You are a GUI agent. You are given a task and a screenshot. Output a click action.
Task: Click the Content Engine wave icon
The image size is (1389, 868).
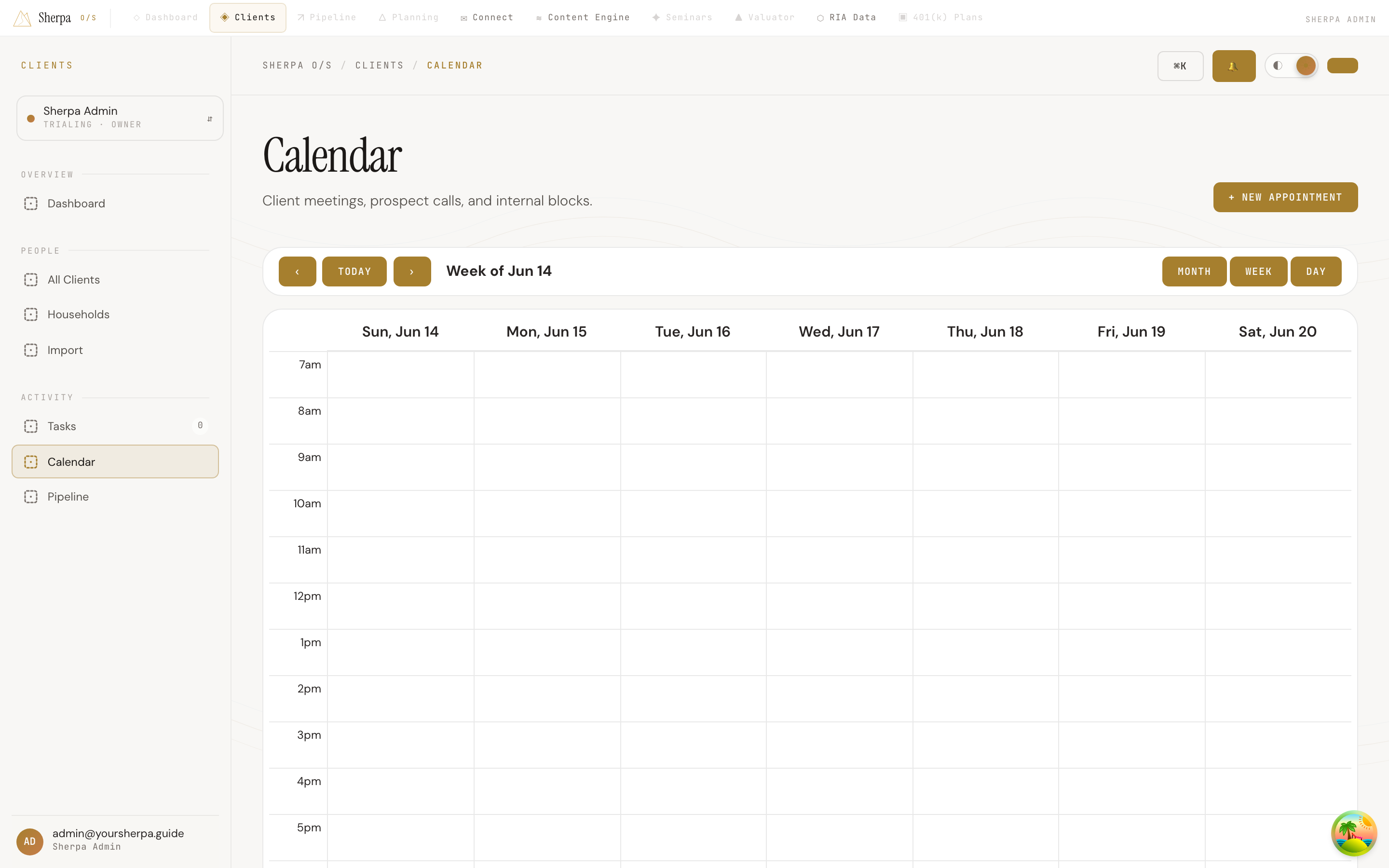pyautogui.click(x=539, y=18)
